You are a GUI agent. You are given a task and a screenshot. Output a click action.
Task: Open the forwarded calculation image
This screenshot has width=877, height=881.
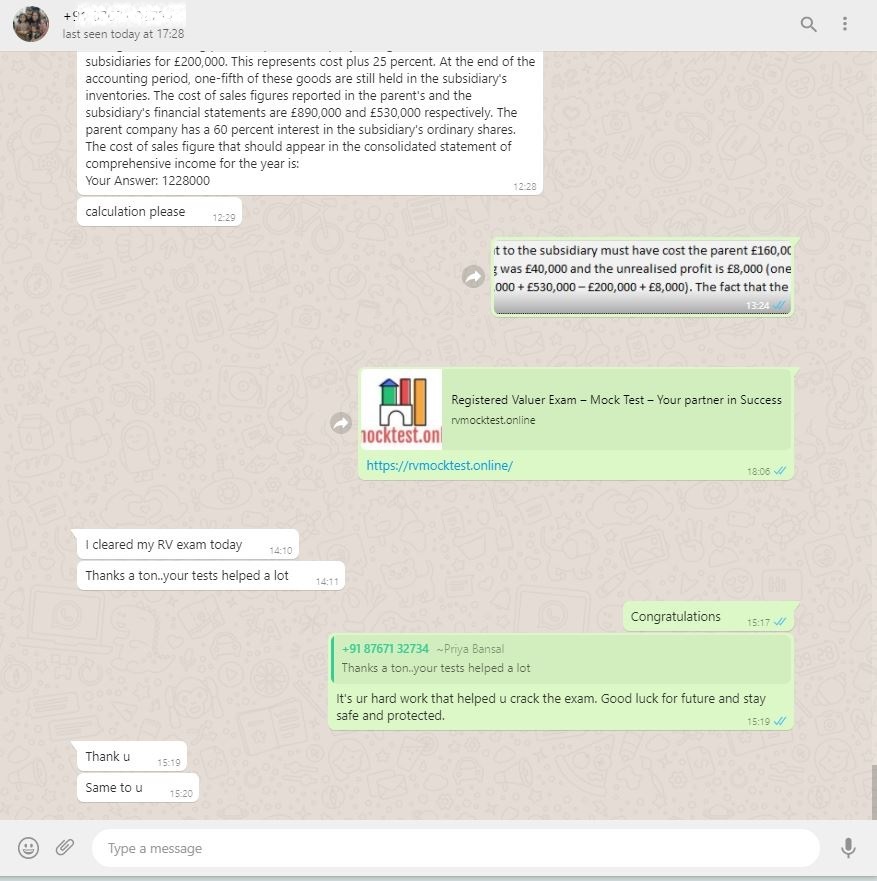click(x=643, y=278)
